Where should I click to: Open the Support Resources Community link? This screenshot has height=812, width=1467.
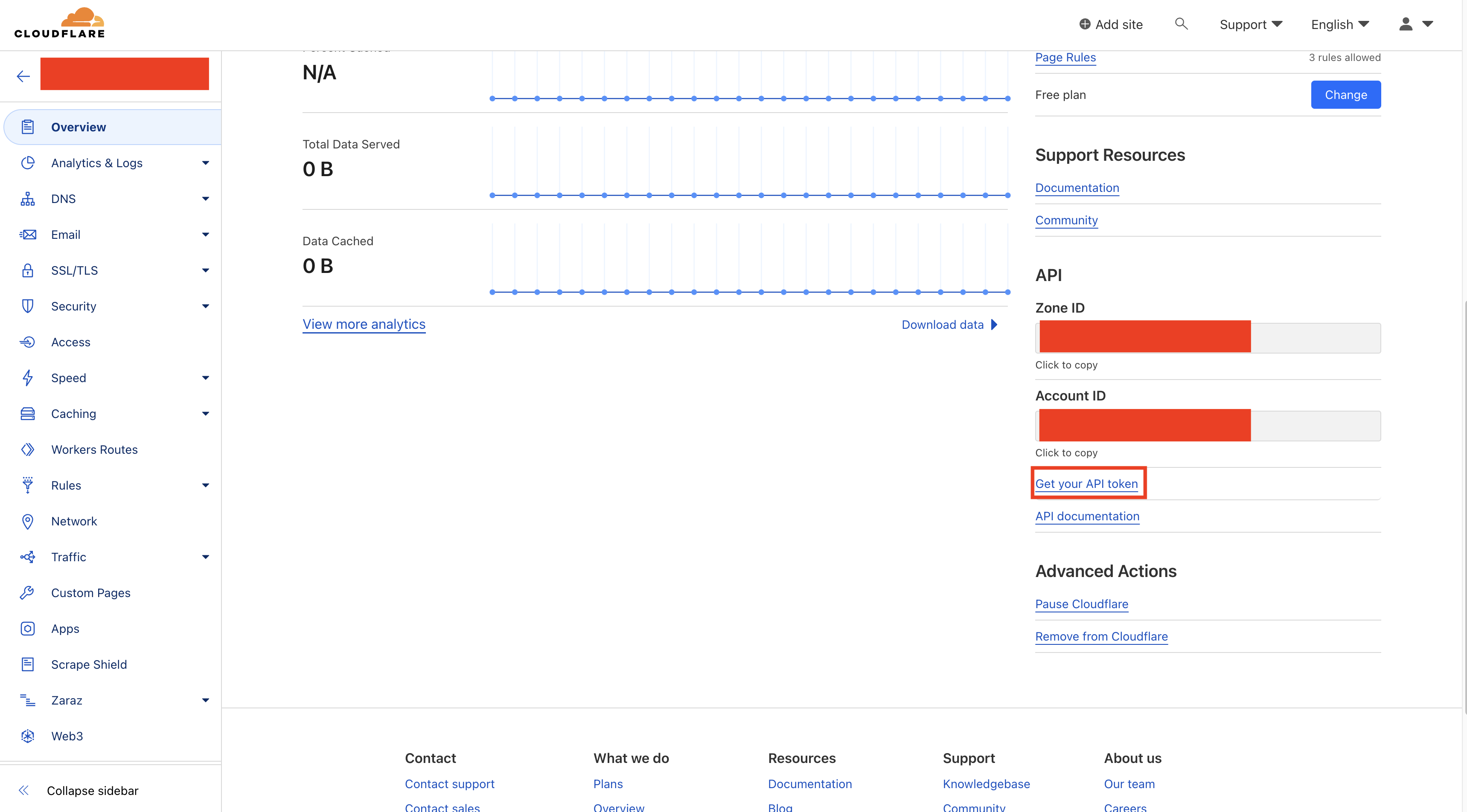click(1066, 220)
